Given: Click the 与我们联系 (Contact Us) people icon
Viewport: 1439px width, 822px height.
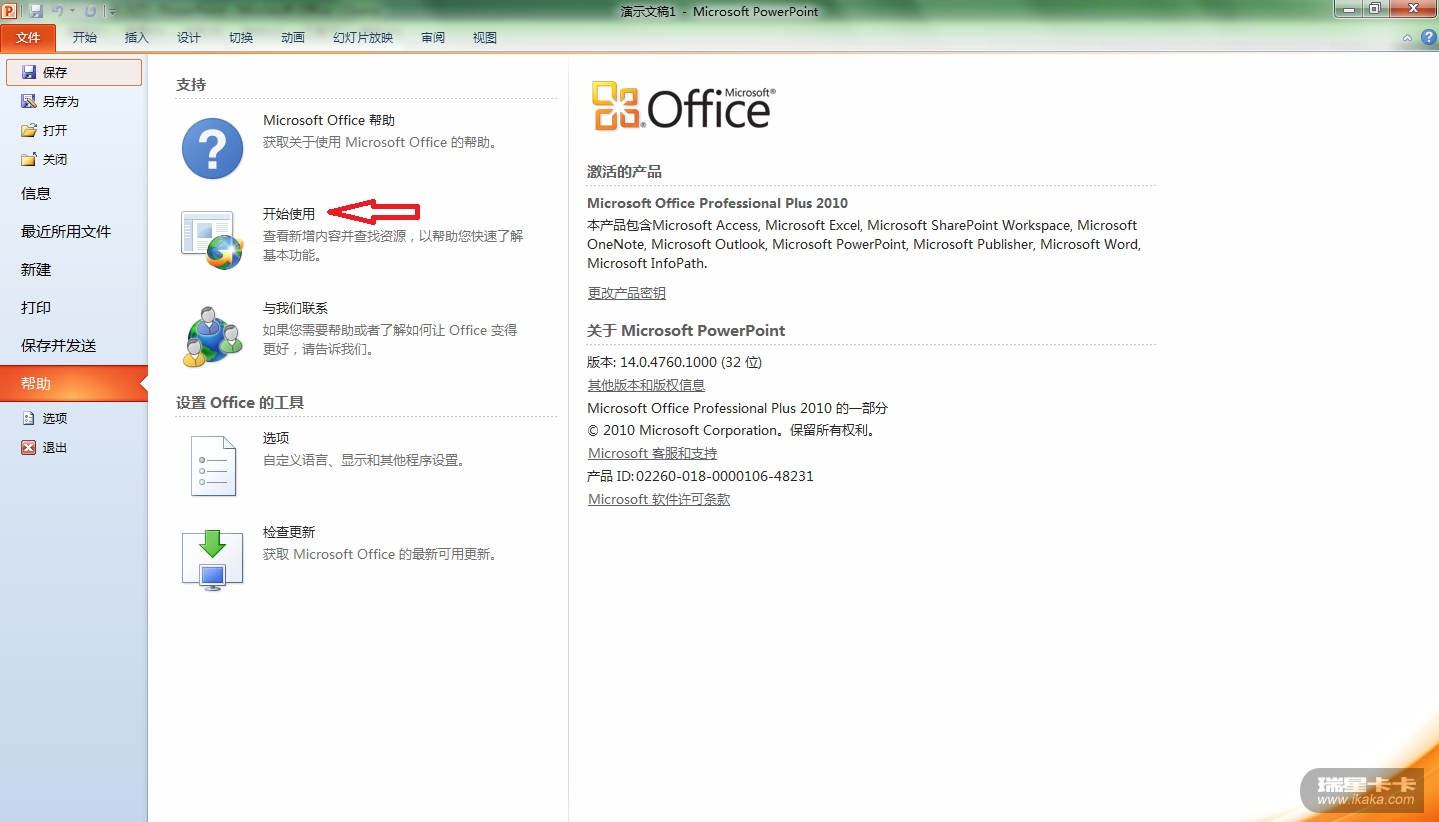Looking at the screenshot, I should pos(213,336).
